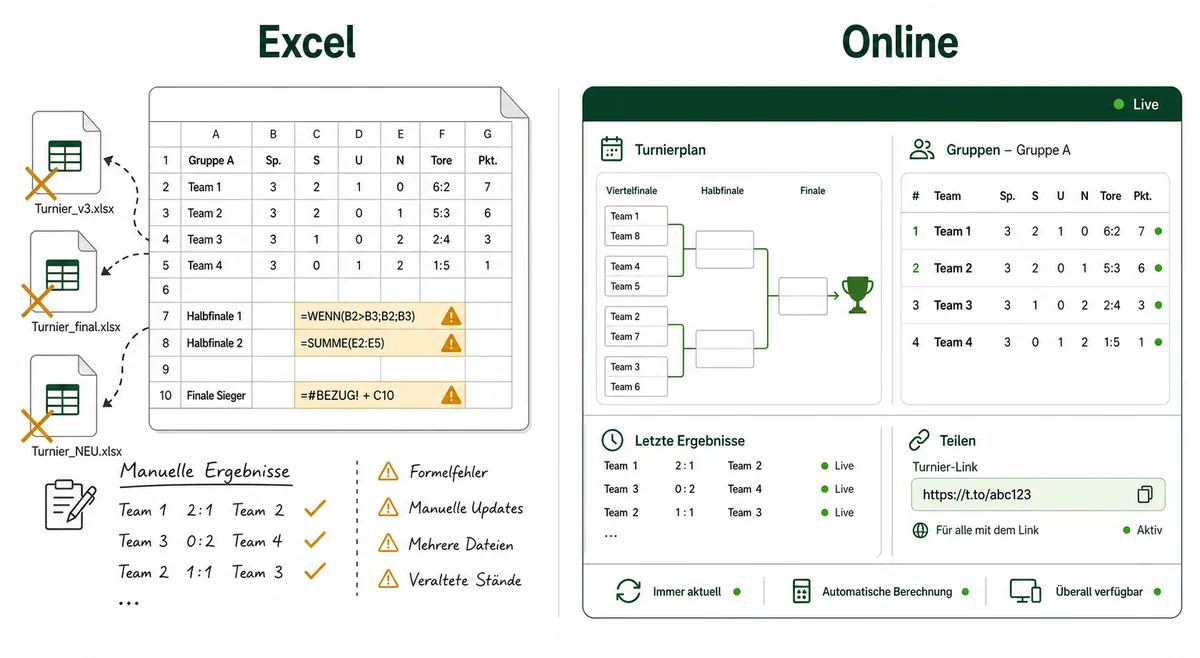Click the Aktiv status label
Screen dimensions: 1200x658
(x=1150, y=530)
